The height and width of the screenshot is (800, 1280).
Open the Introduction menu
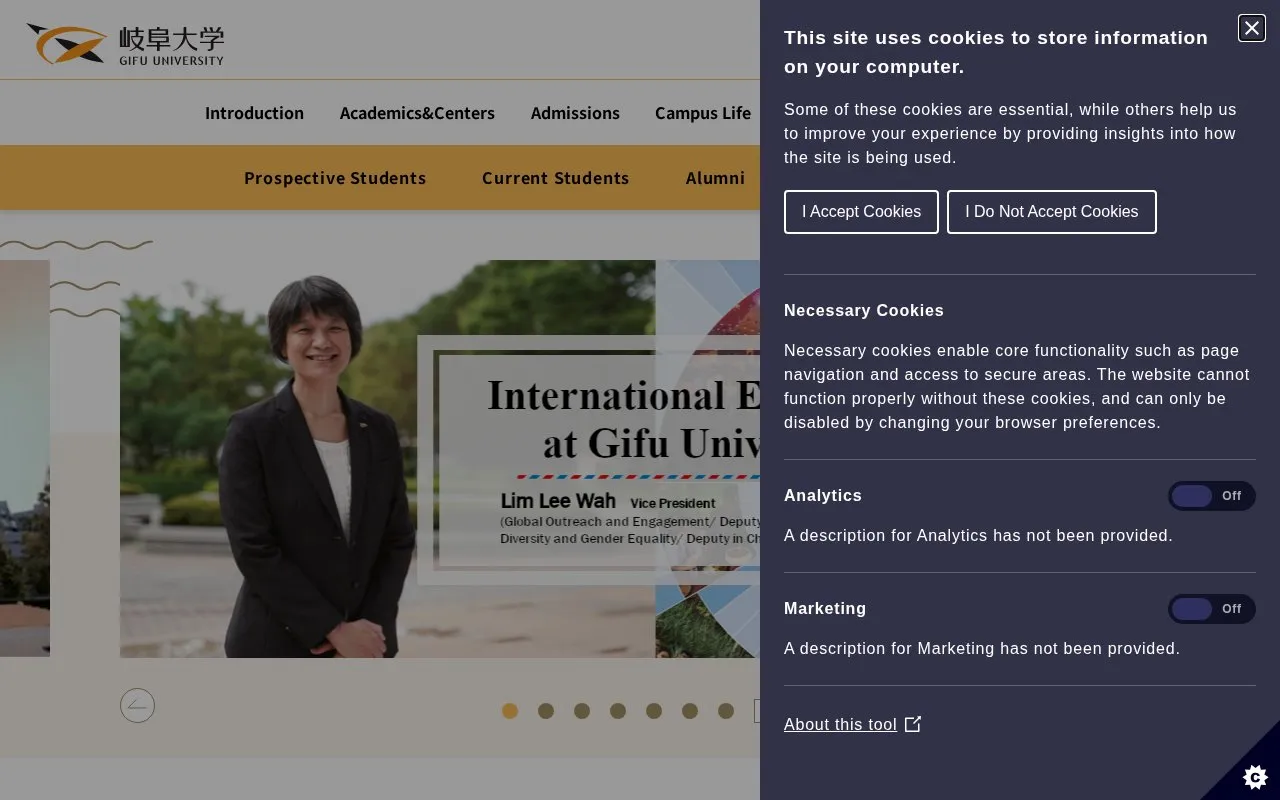click(x=254, y=113)
